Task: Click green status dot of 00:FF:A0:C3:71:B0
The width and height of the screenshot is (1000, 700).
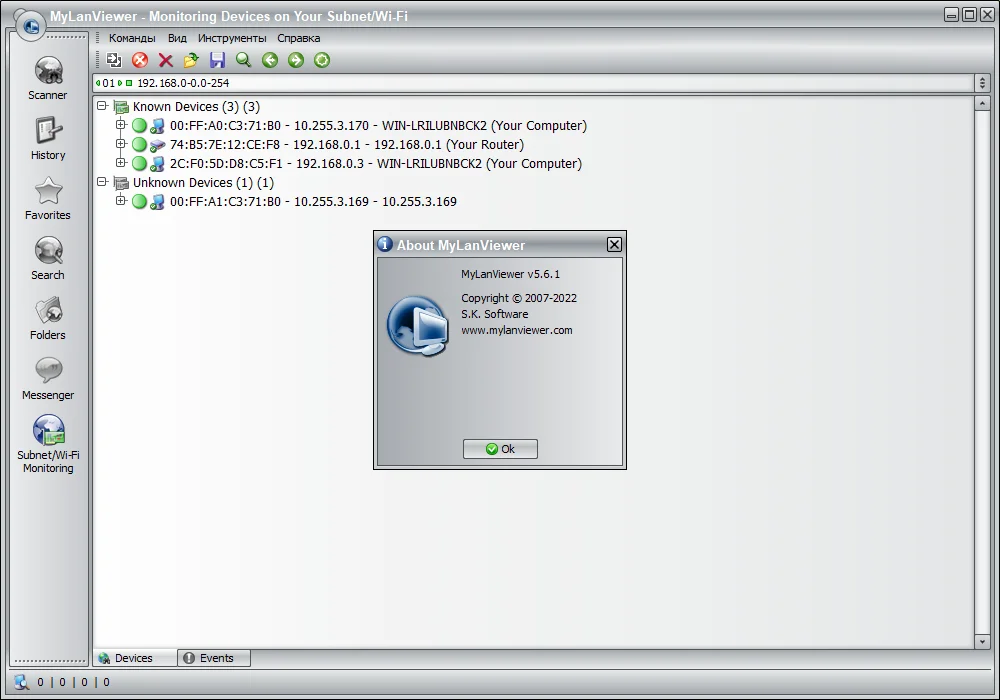Action: point(139,126)
